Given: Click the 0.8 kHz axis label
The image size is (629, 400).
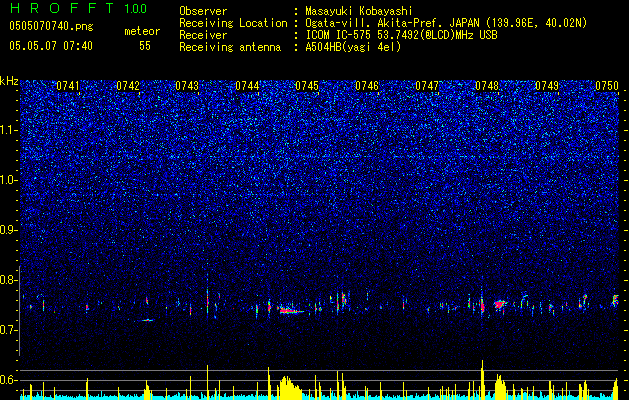Looking at the screenshot, I should pos(9,280).
